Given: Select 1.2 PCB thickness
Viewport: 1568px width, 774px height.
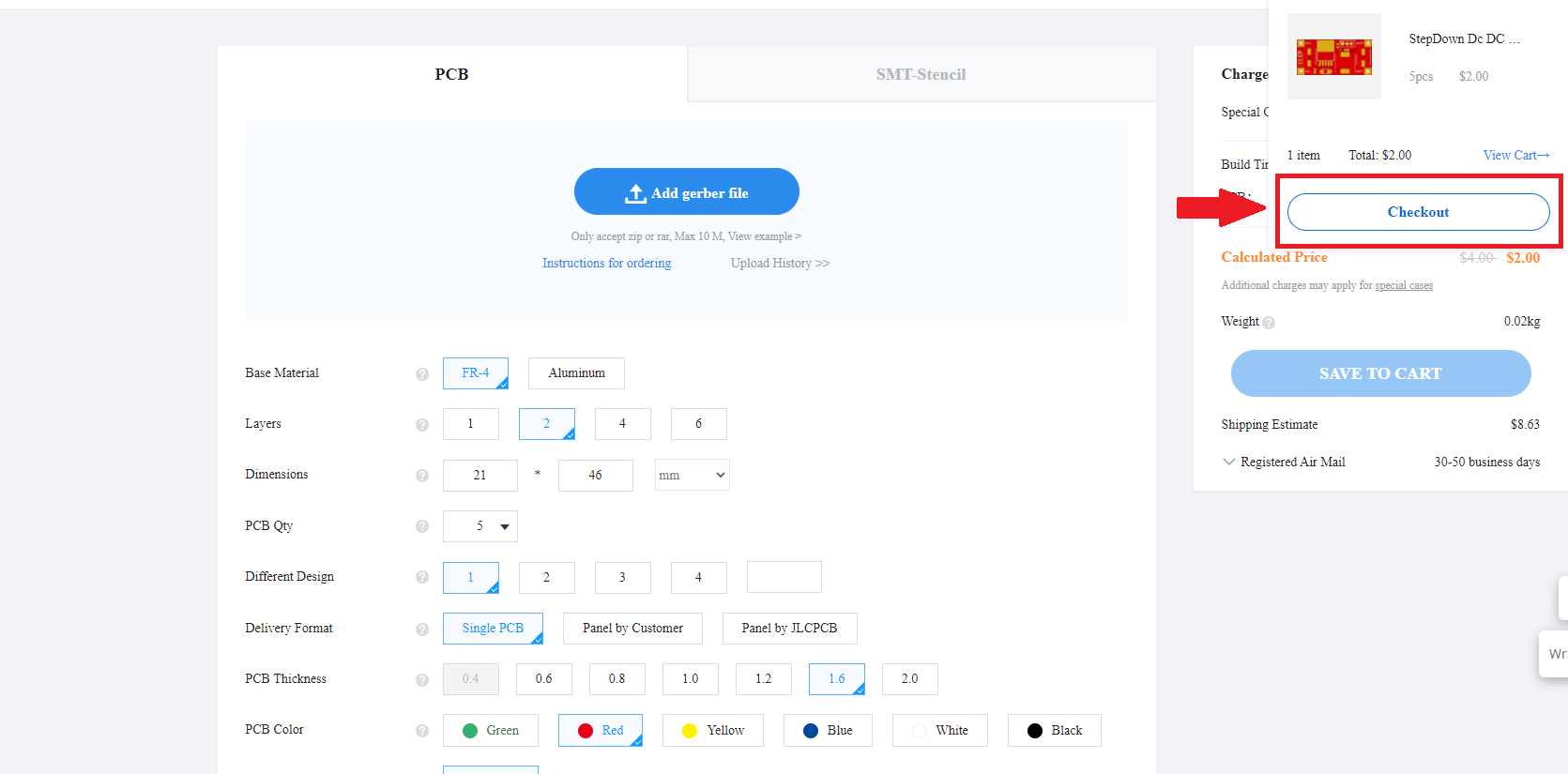Looking at the screenshot, I should click(x=764, y=679).
